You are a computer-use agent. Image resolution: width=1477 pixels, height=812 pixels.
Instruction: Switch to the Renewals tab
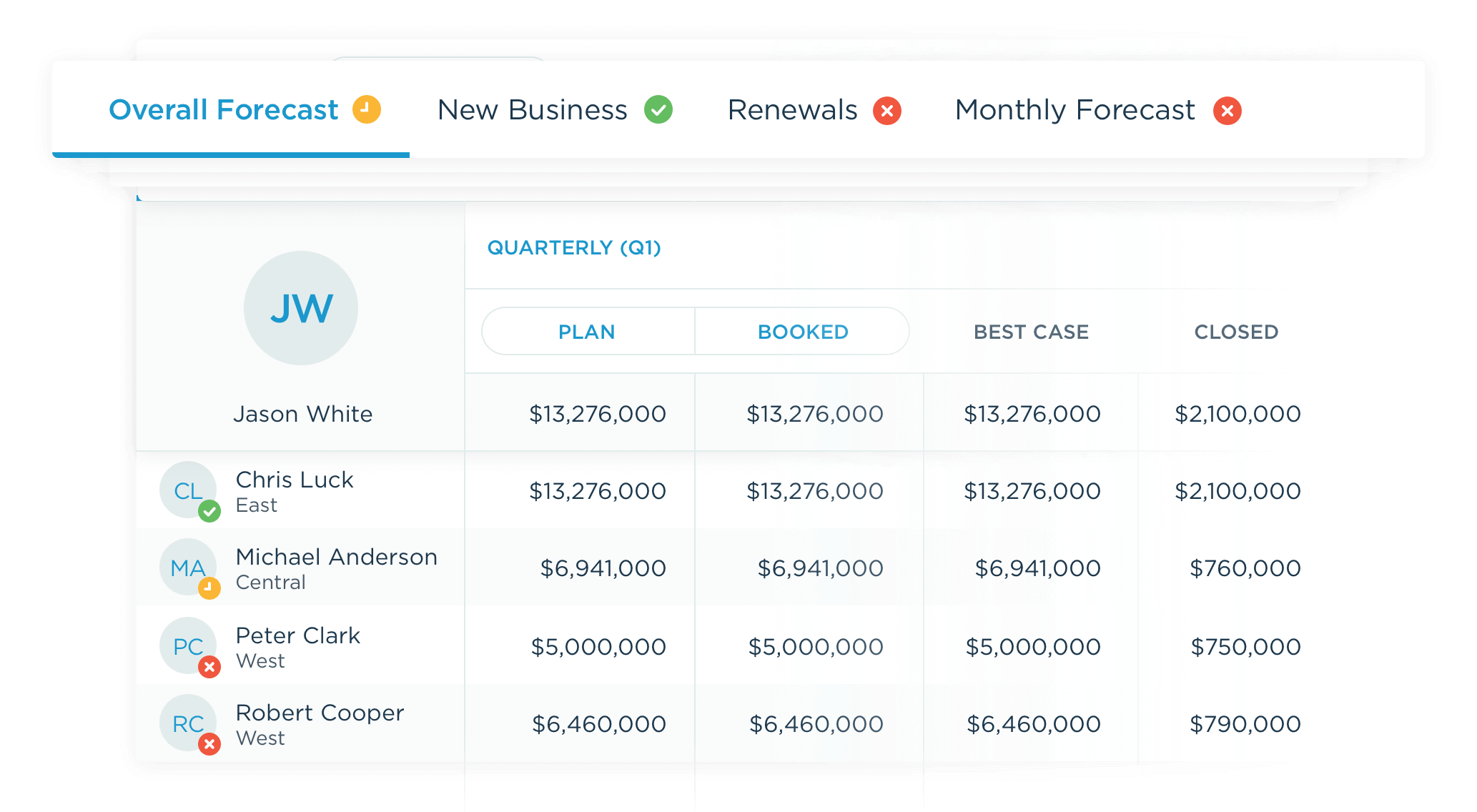point(794,109)
